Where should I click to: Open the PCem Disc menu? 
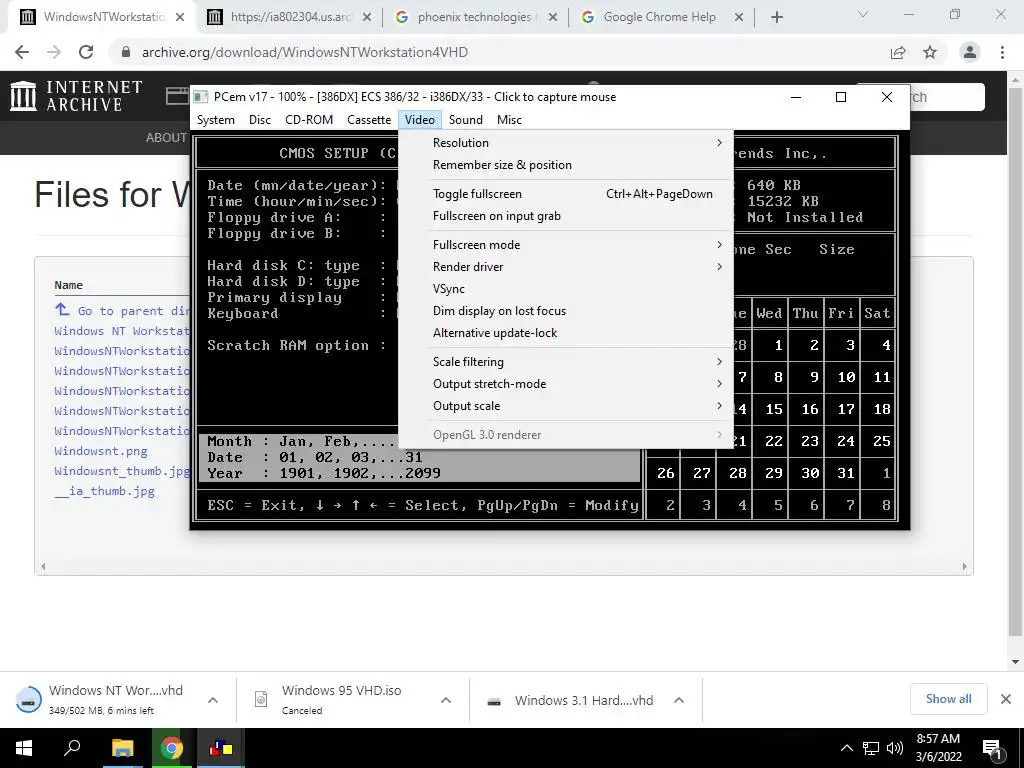(259, 120)
